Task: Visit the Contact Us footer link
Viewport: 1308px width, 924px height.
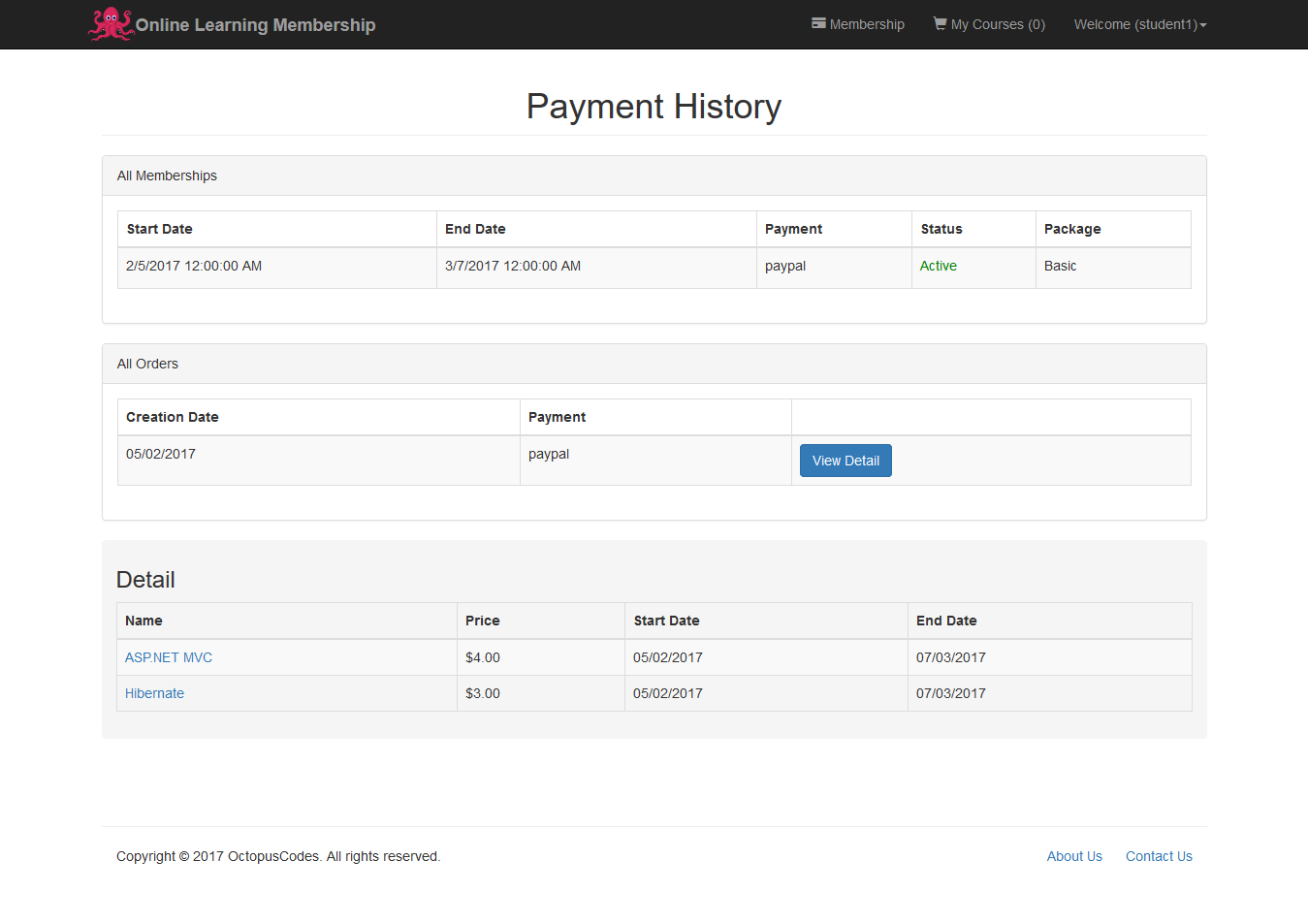Action: (x=1159, y=856)
